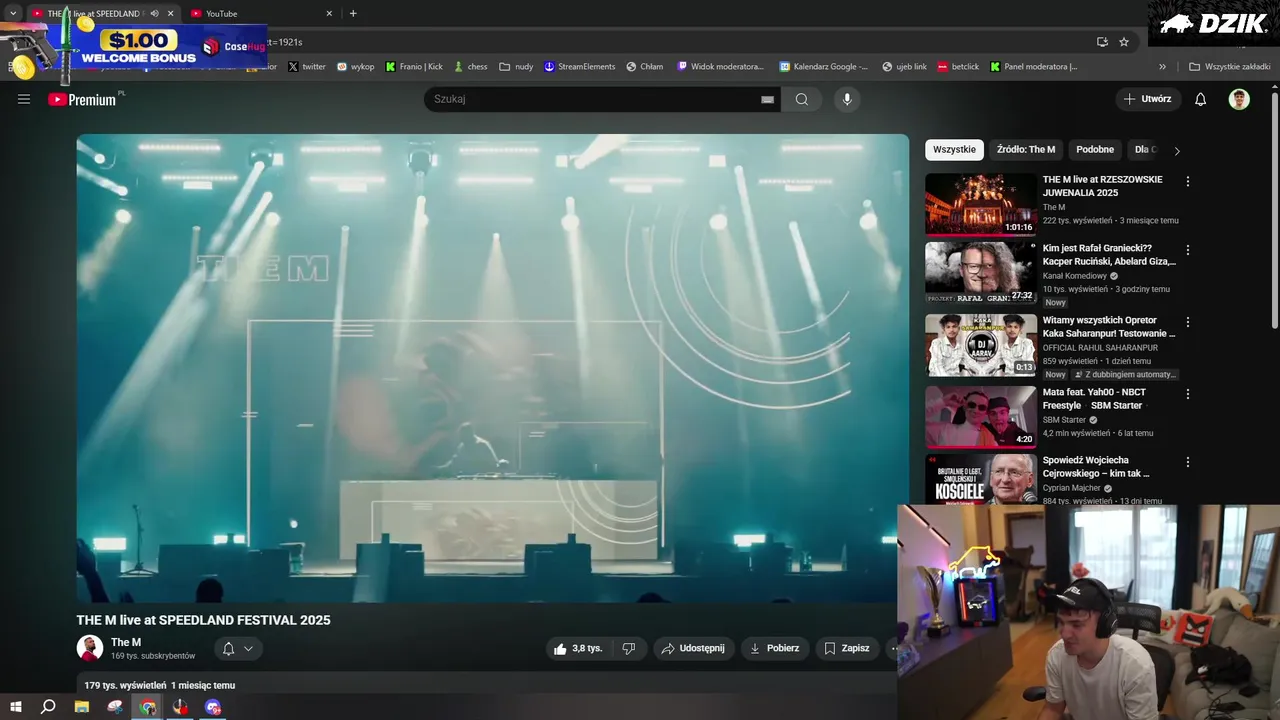1280x720 pixels.
Task: Show hidden bookmarks with double chevron
Action: [x=1162, y=67]
